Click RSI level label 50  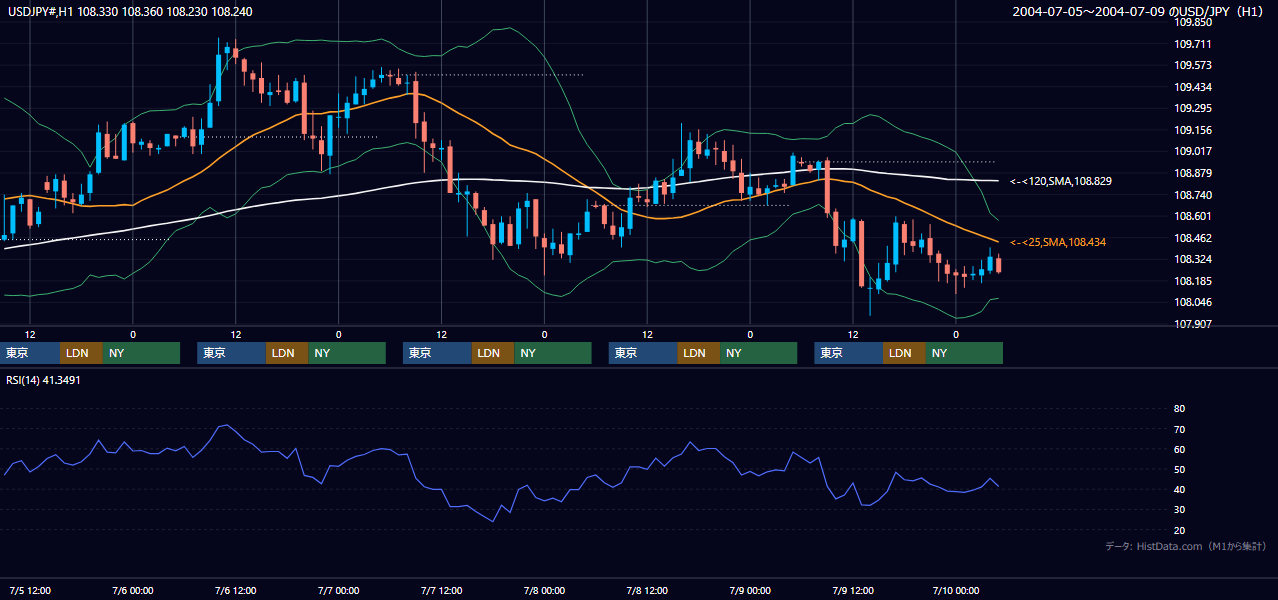pyautogui.click(x=1179, y=469)
